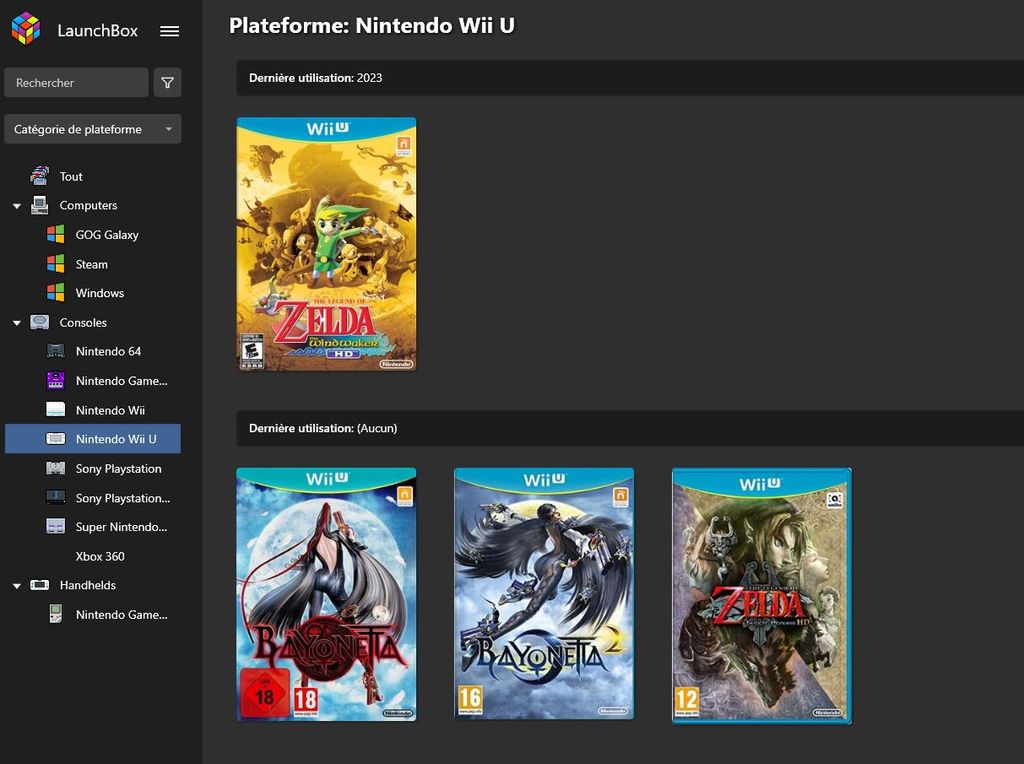The width and height of the screenshot is (1024, 764).
Task: Select the Zelda Twilight Princess HD cover
Action: [x=761, y=595]
